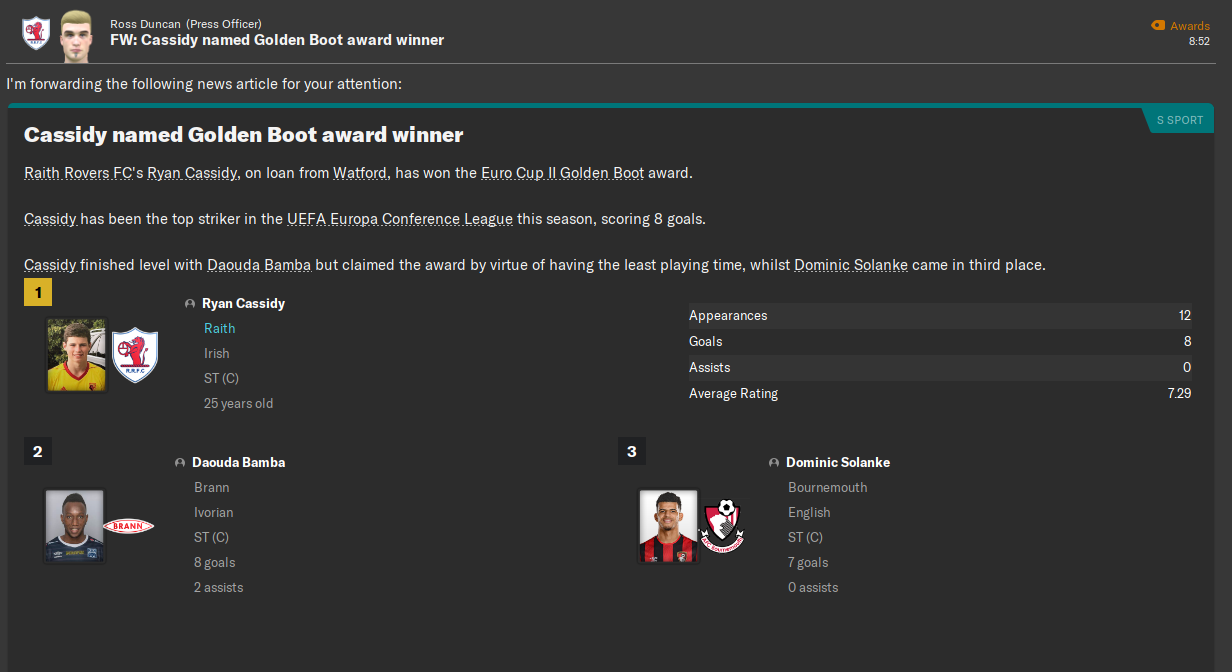1232x672 pixels.
Task: Click the person icon beside Daouda Bamba
Action: [180, 463]
